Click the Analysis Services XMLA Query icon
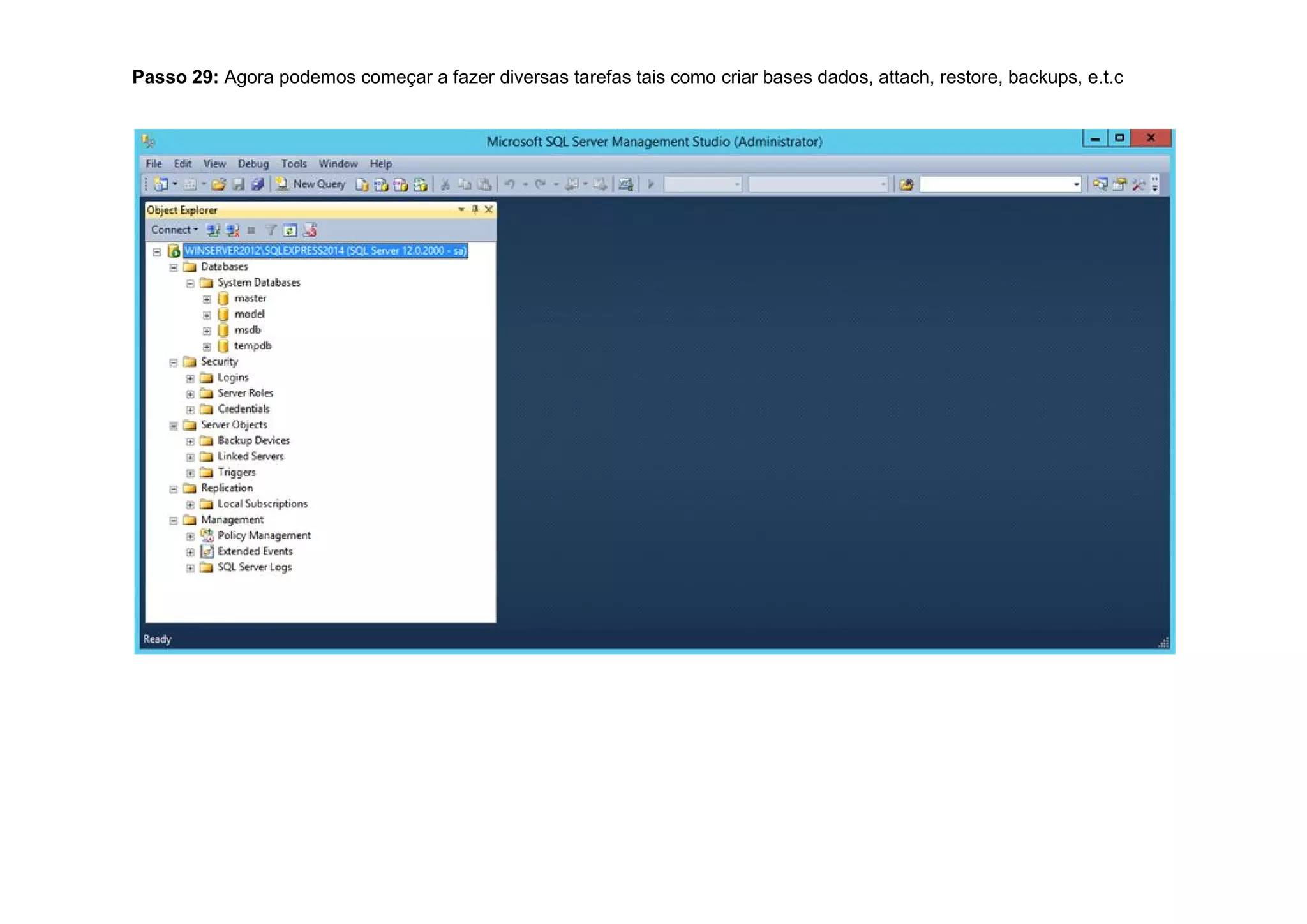1307x924 pixels. coord(420,185)
